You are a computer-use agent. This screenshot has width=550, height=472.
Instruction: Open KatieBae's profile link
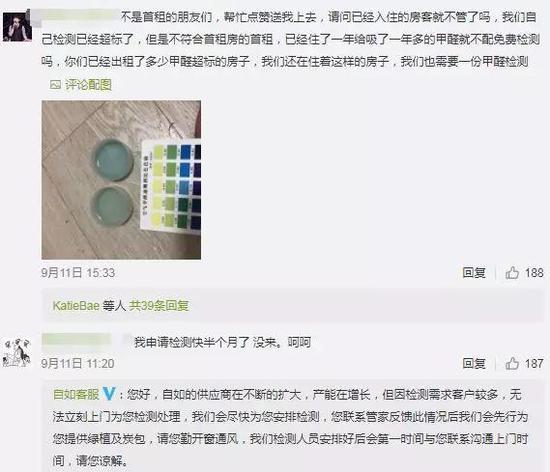tap(76, 305)
